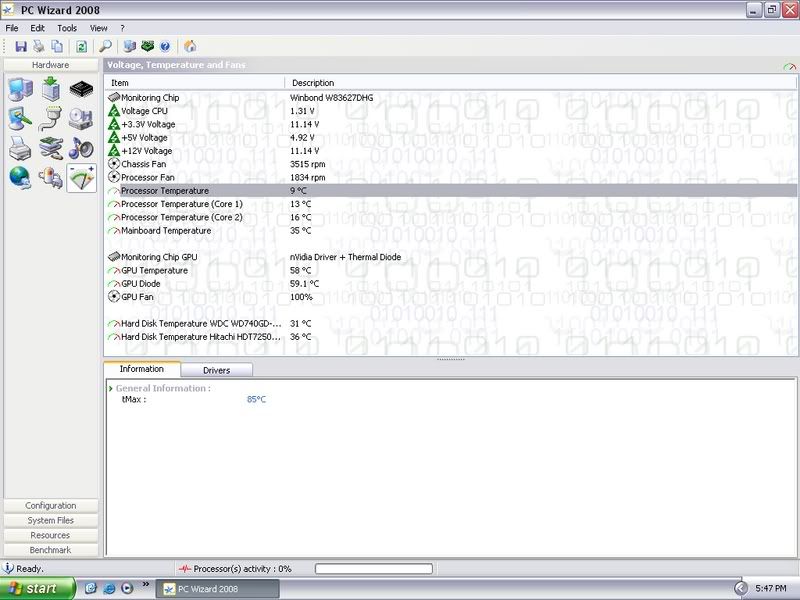Select the Monitoring Chip row
The width and height of the screenshot is (800, 600).
[452, 97]
